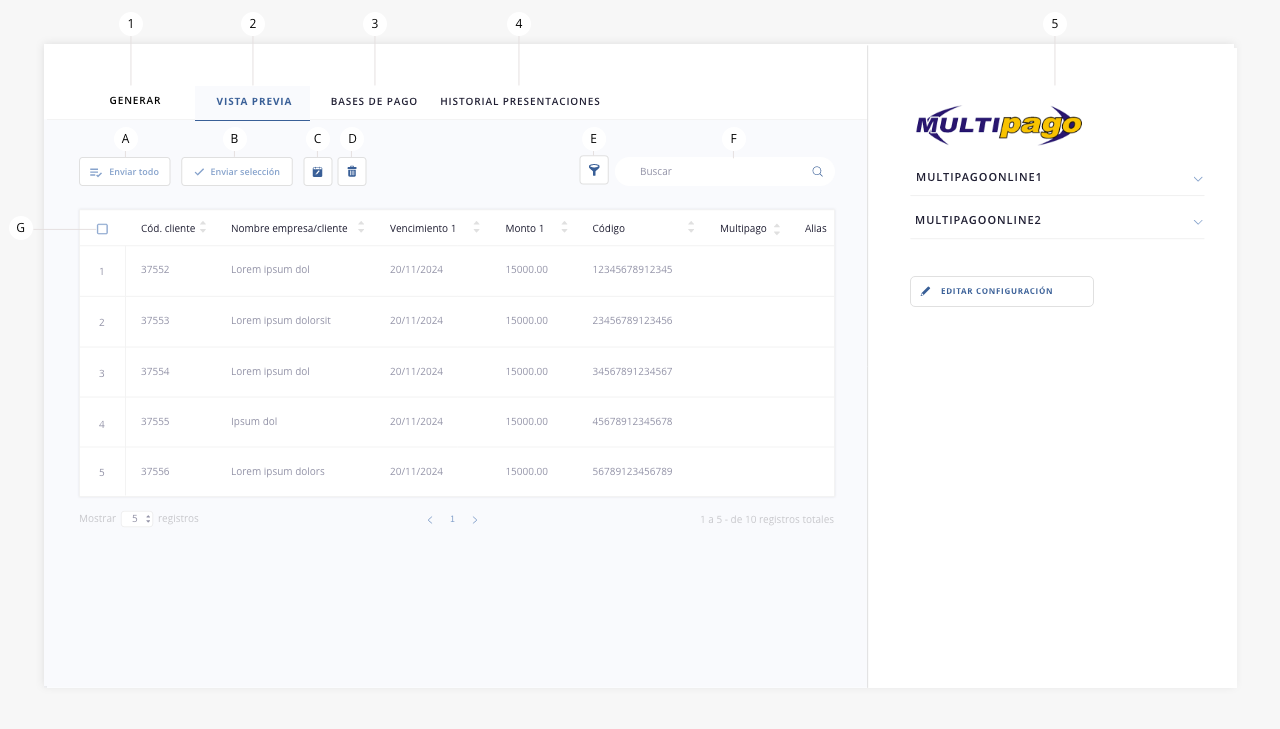
Task: Click the records total text '1 a 5 - de 10'
Action: 767,520
